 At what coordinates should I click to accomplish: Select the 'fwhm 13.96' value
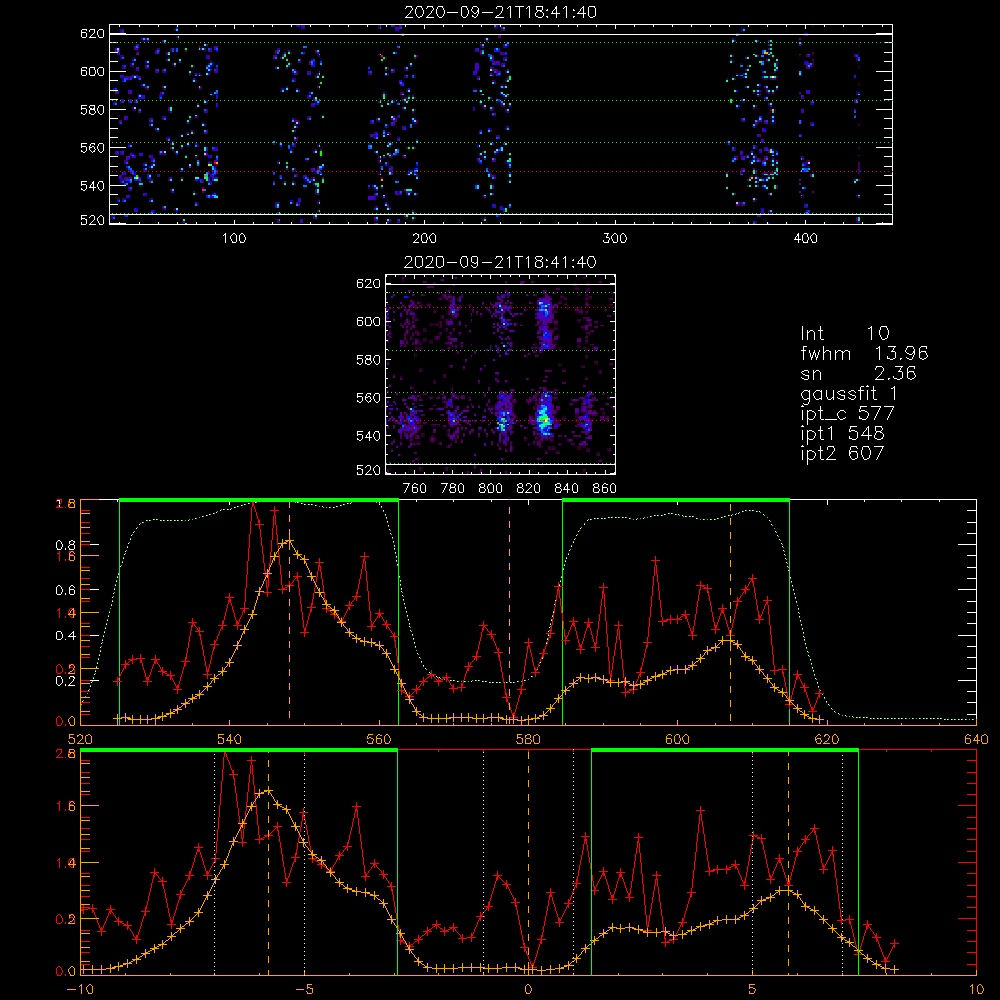tap(864, 353)
